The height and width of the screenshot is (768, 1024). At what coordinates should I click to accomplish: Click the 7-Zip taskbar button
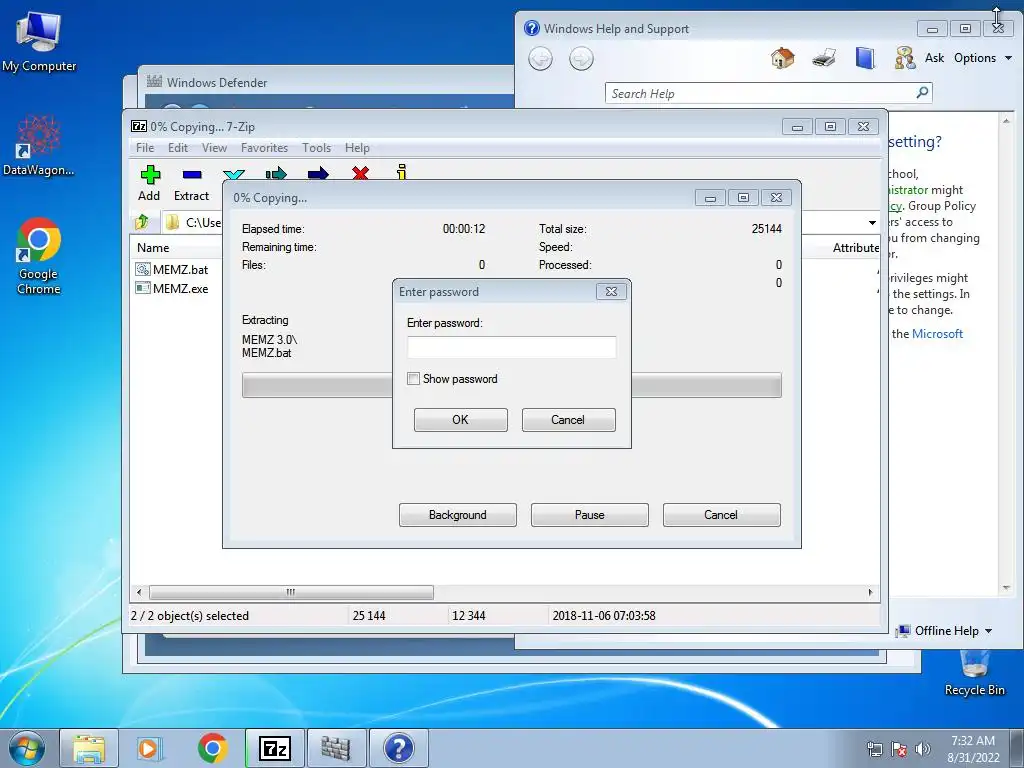point(274,748)
